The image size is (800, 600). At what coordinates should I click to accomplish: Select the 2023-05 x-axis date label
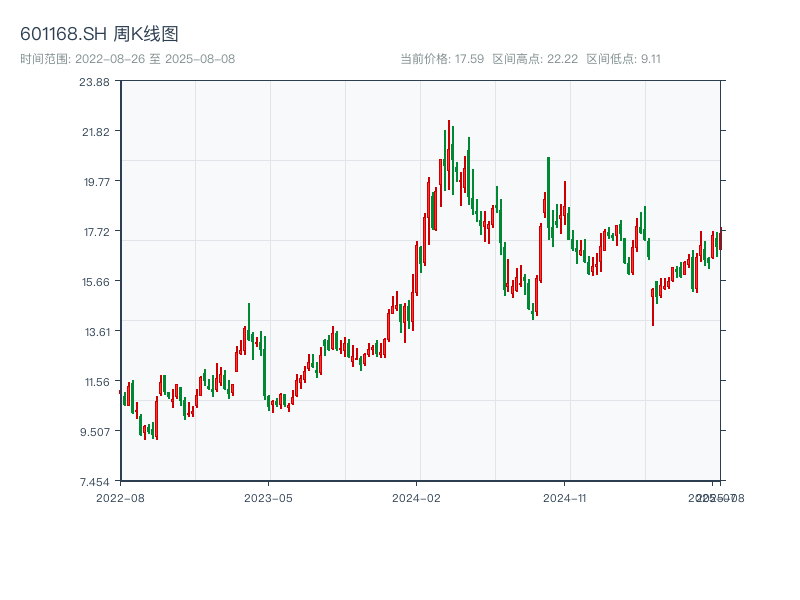tap(269, 497)
